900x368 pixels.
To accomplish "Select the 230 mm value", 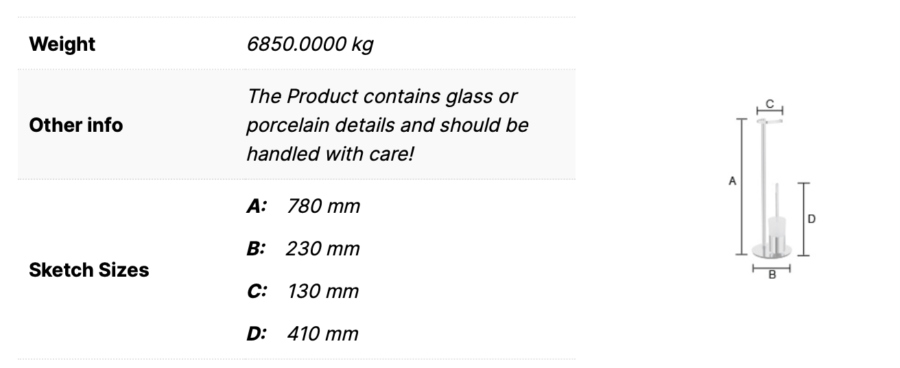I will (323, 249).
